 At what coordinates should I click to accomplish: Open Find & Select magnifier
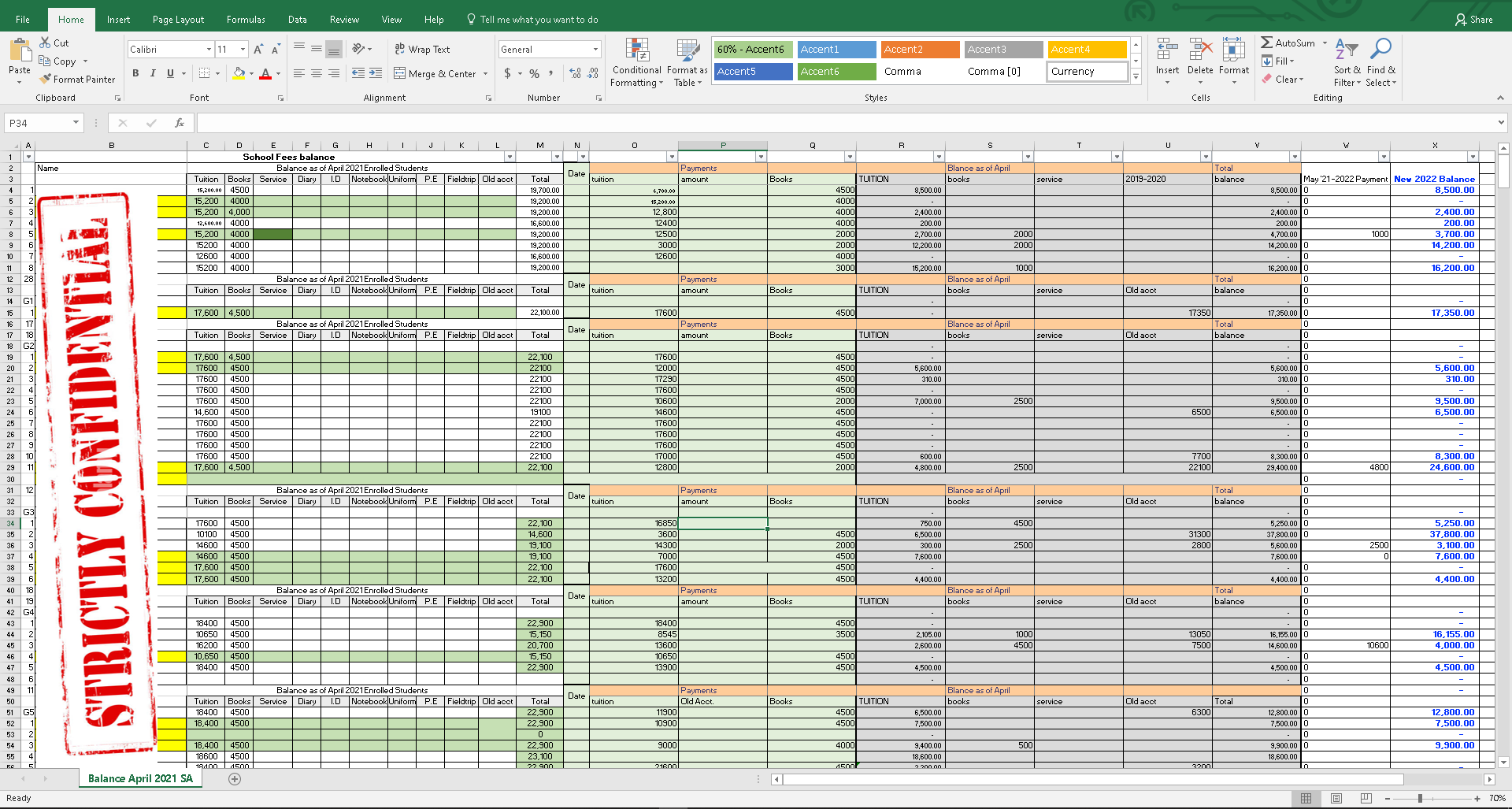click(1380, 62)
